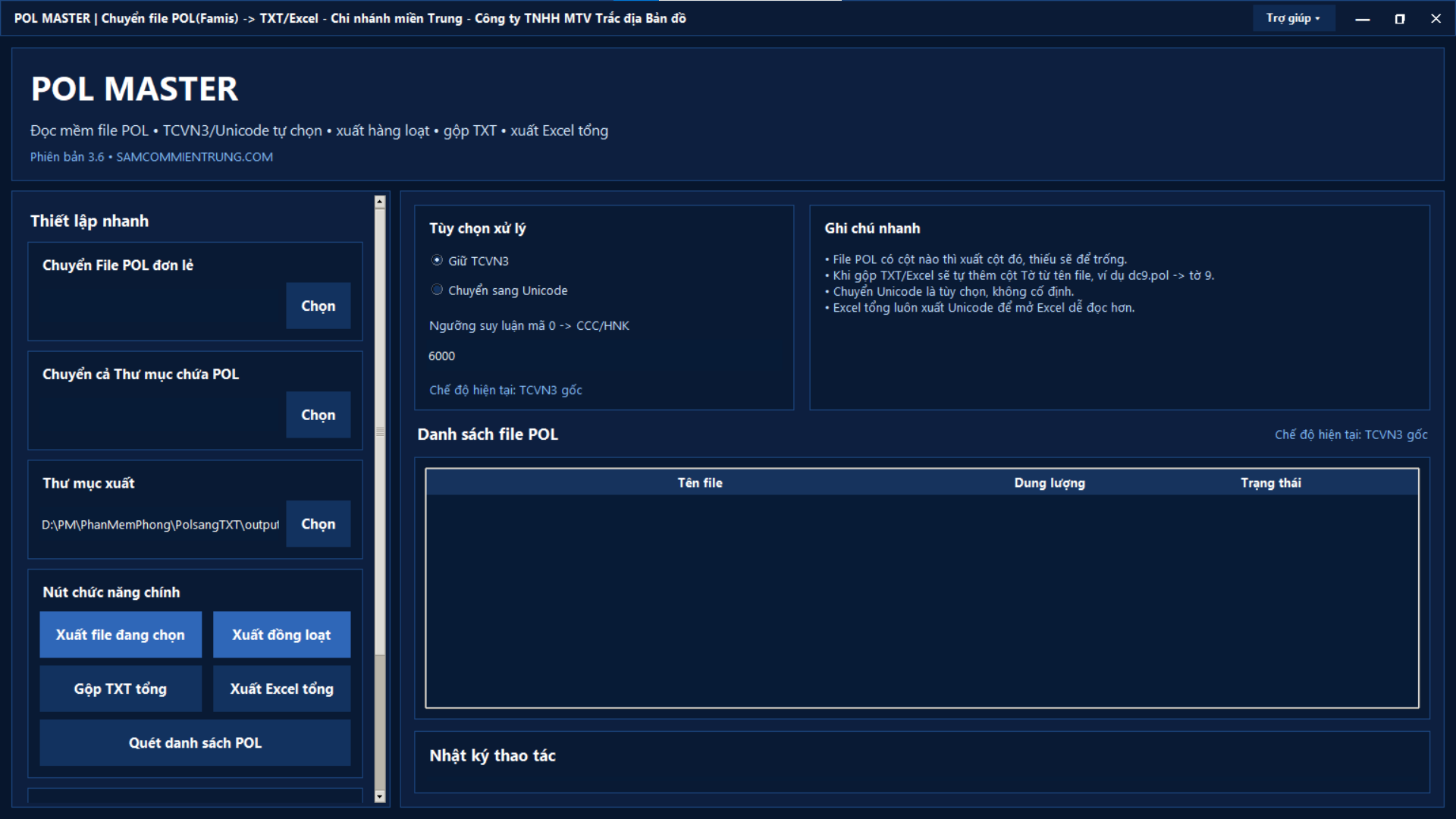
Task: Click the 'Nhật ký thao tác' heading
Action: tap(493, 756)
